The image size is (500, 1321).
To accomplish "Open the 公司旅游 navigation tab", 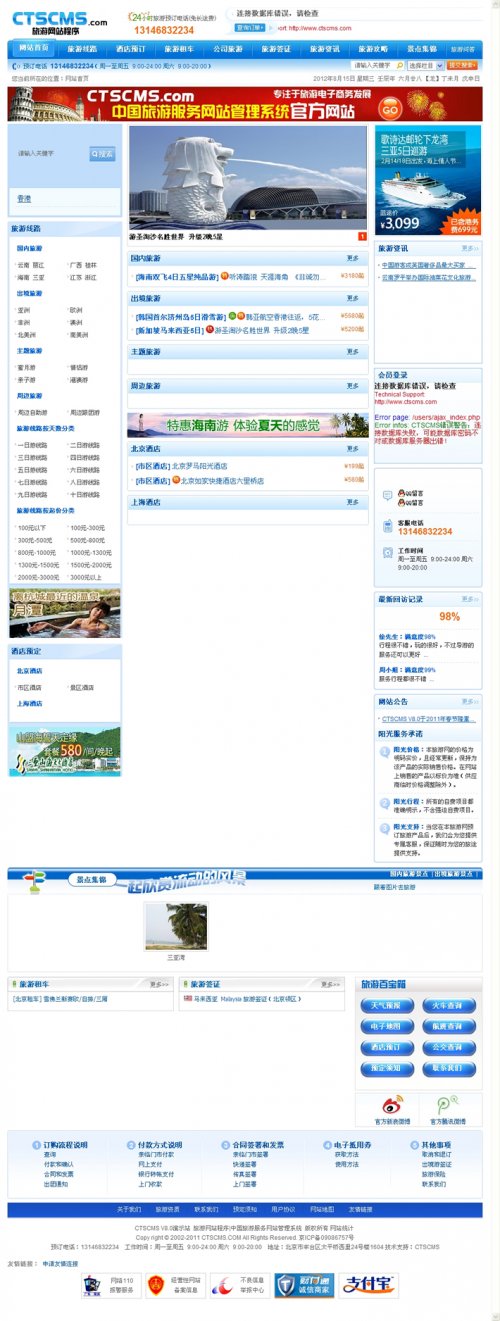I will [228, 48].
